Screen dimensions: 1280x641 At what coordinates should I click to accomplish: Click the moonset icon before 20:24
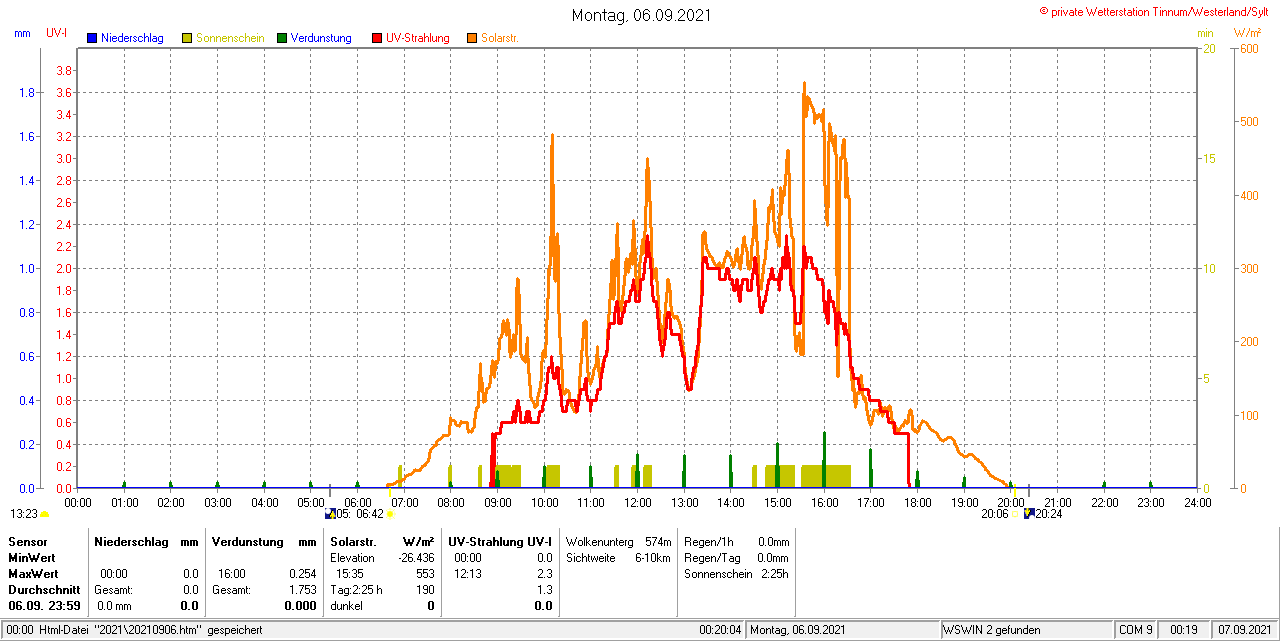coord(1028,514)
